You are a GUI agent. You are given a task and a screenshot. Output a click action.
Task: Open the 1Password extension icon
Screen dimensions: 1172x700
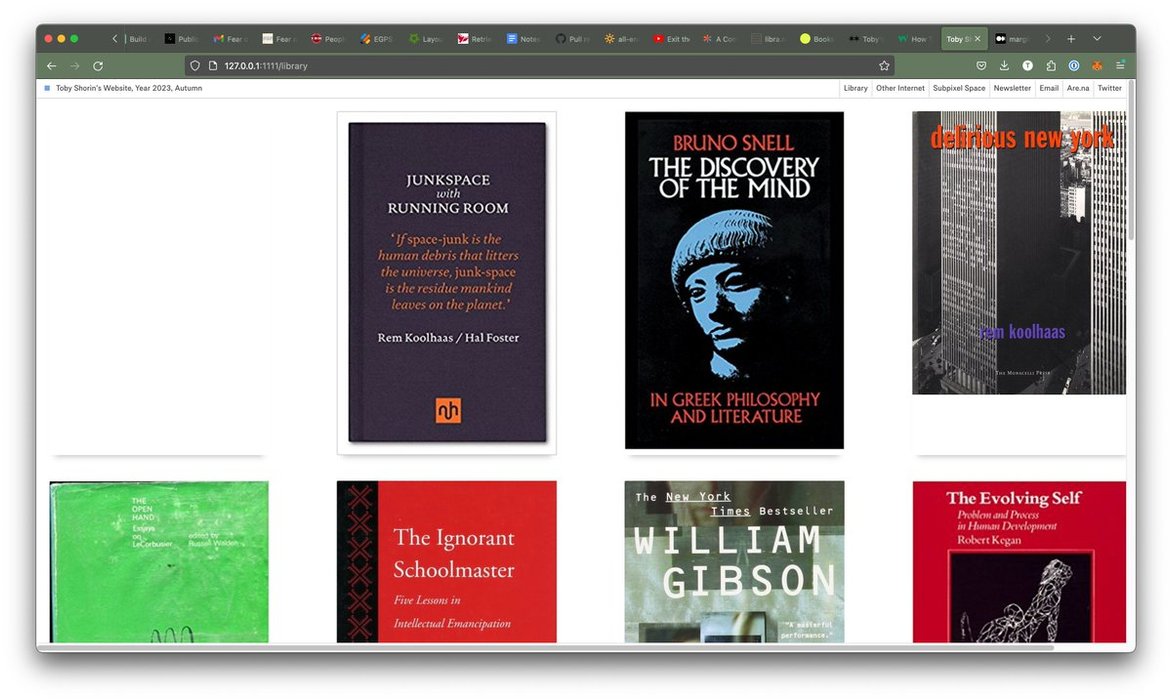1074,66
